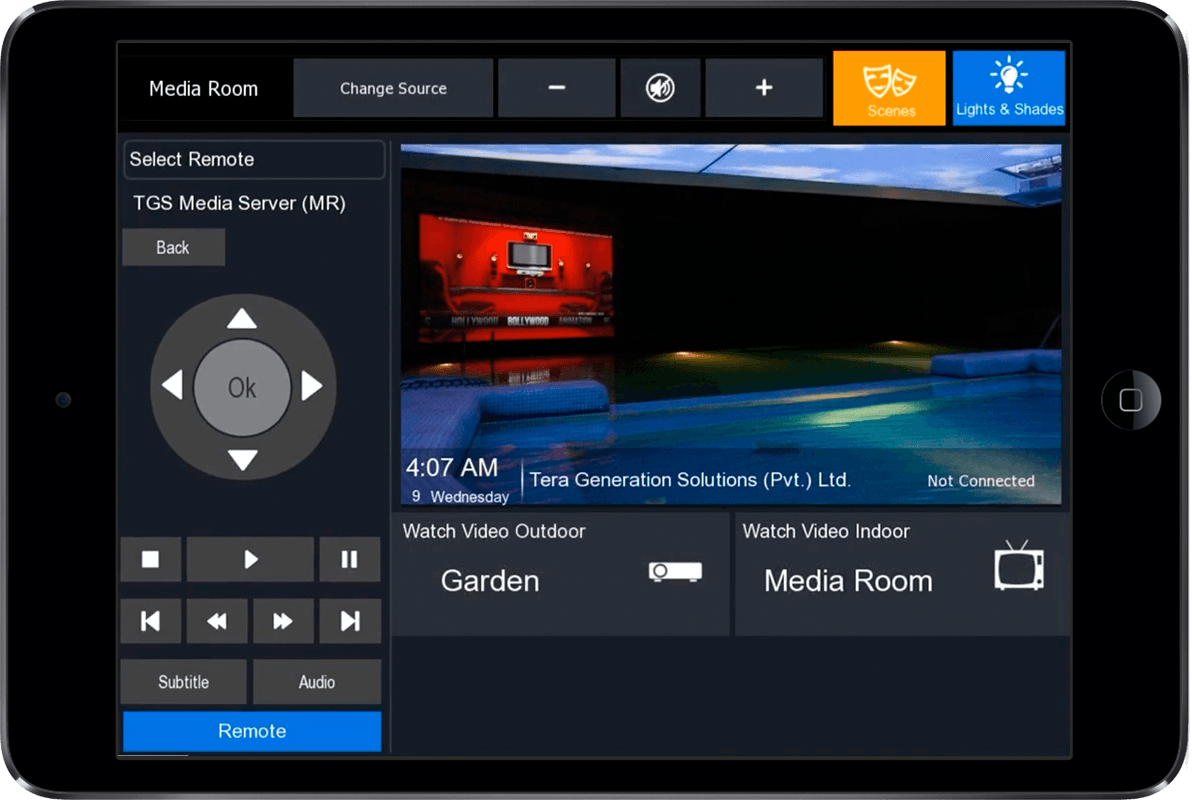Fast forward the media
Viewport: 1193px width, 800px height.
tap(283, 621)
